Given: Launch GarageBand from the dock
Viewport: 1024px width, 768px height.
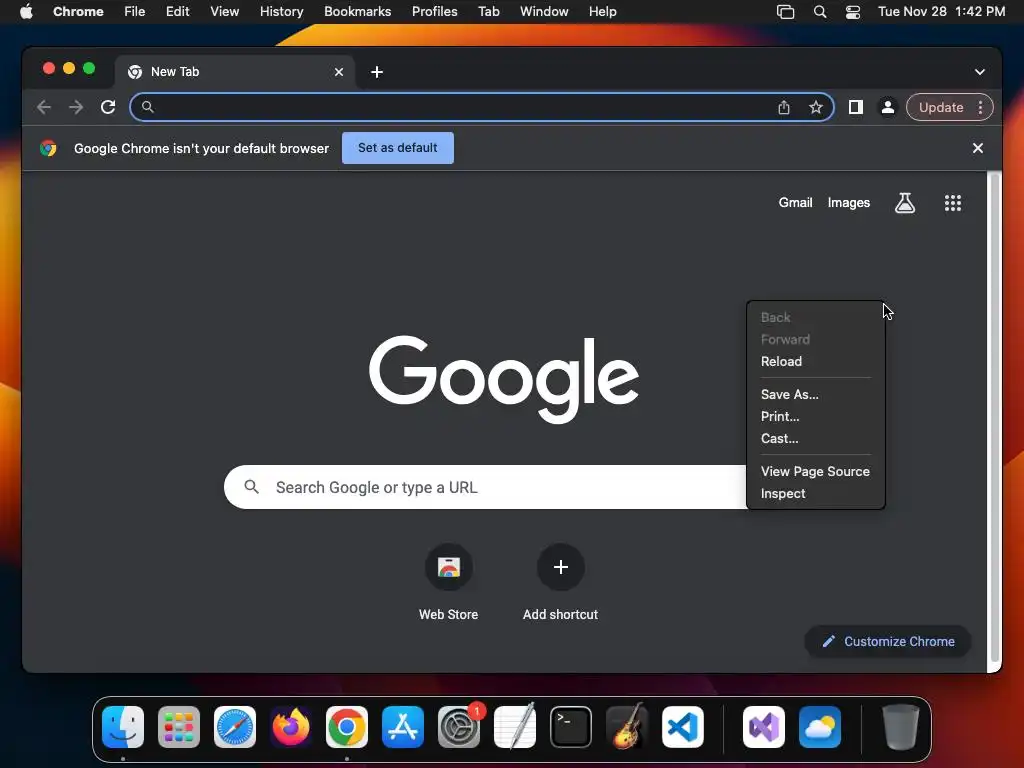Looking at the screenshot, I should pyautogui.click(x=627, y=727).
